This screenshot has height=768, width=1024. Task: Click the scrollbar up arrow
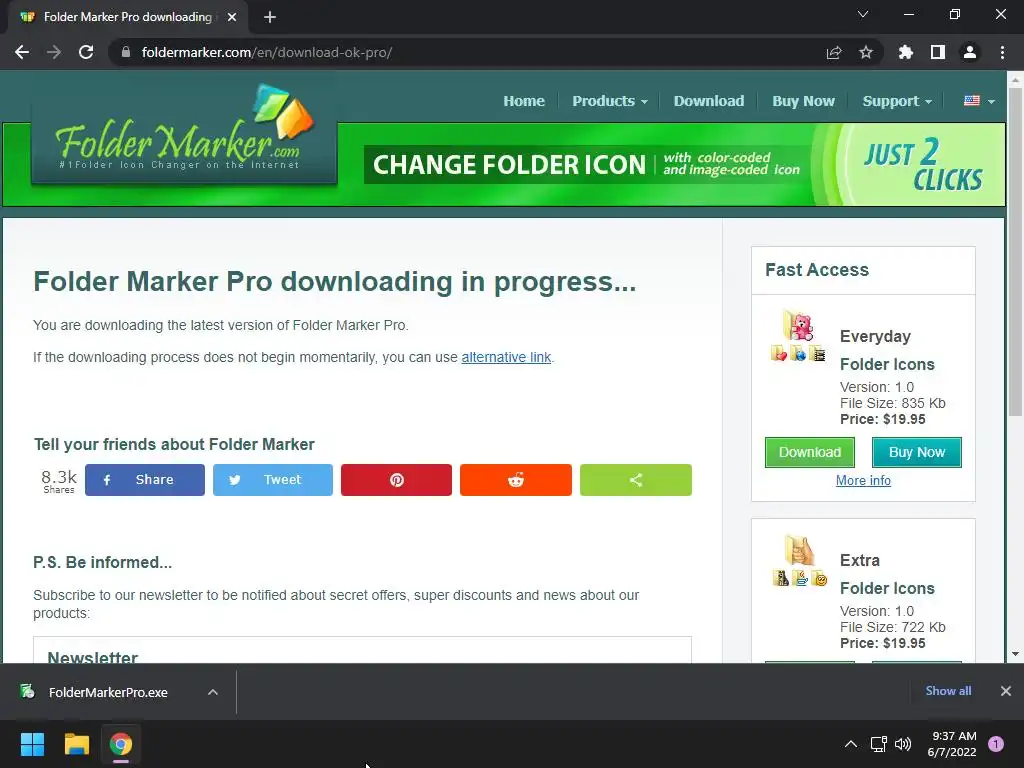coord(1015,80)
